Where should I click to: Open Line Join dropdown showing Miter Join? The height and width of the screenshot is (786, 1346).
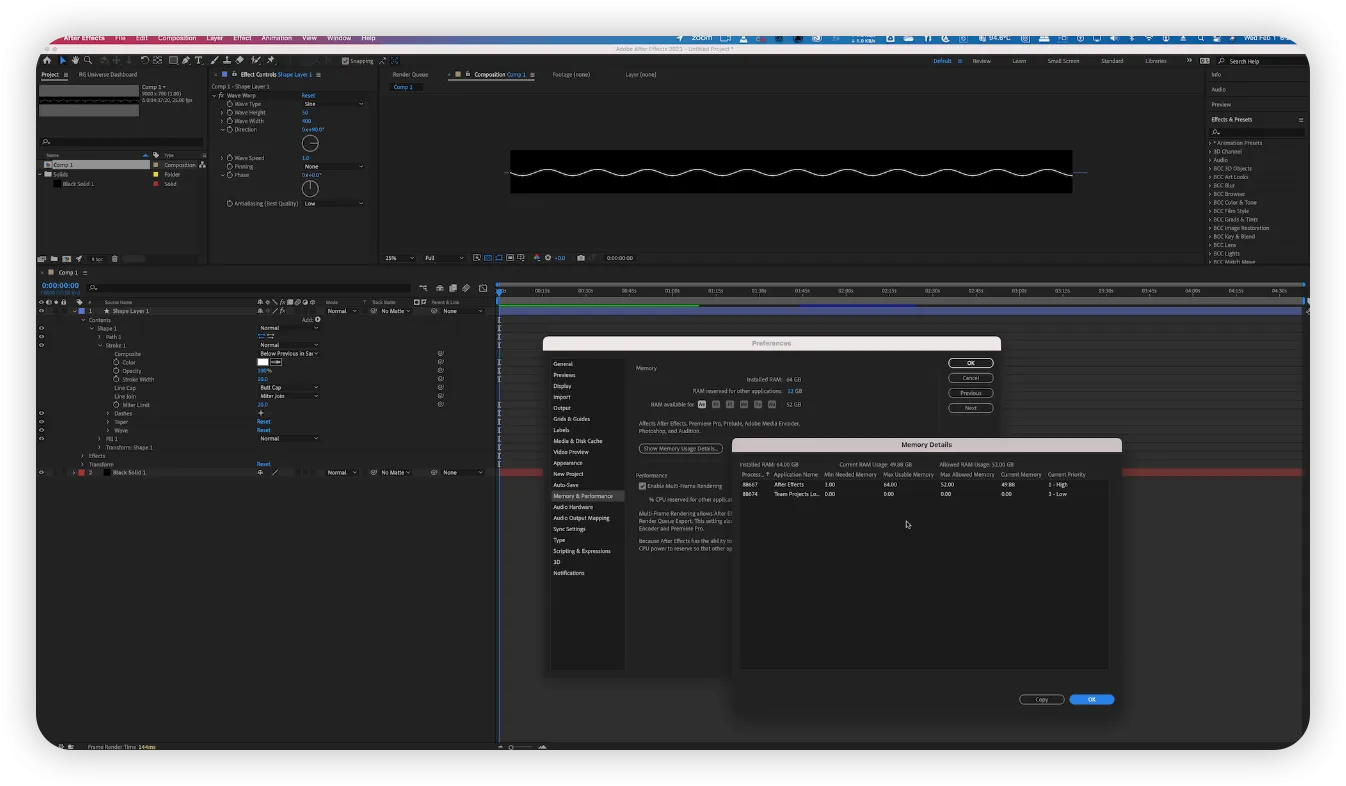[x=289, y=396]
